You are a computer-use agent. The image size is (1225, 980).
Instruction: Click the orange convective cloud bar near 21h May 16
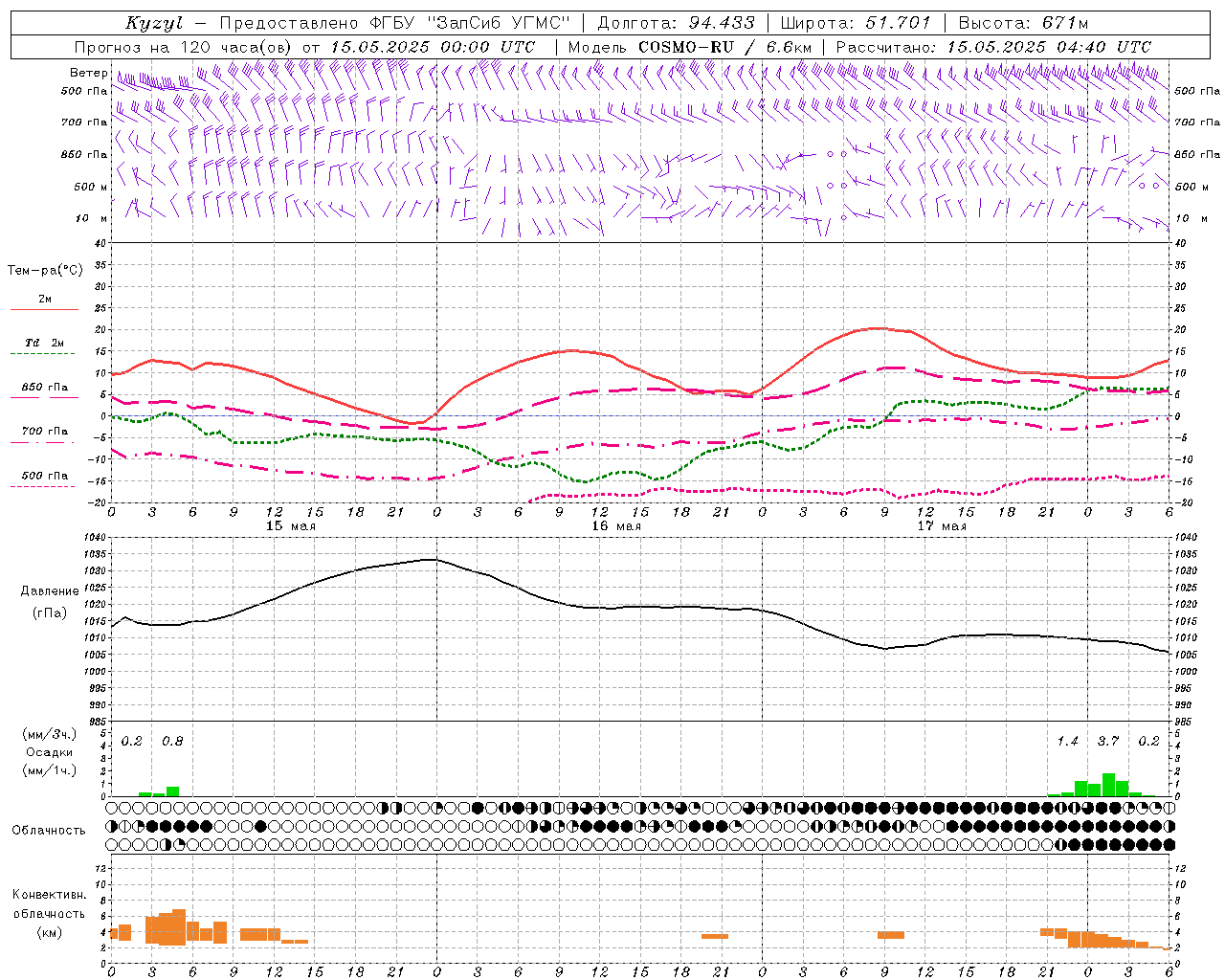[x=715, y=936]
